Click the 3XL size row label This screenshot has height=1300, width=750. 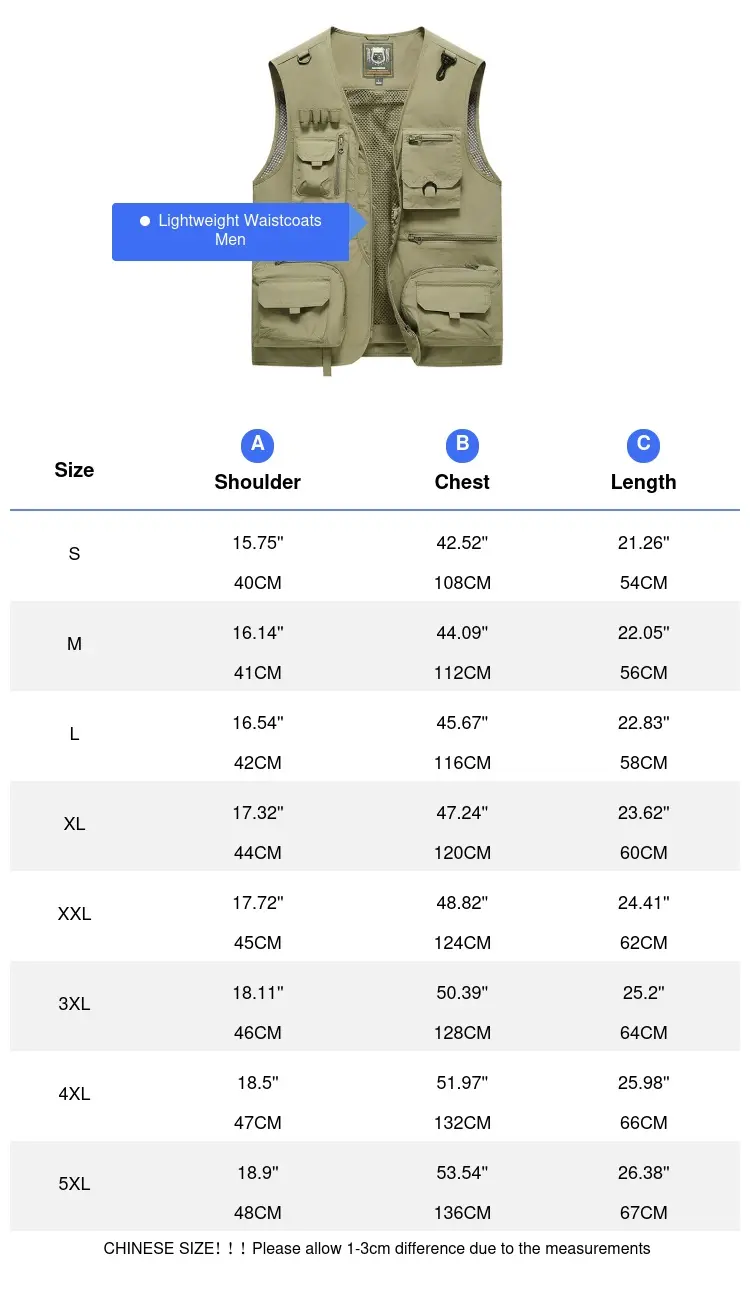74,1004
